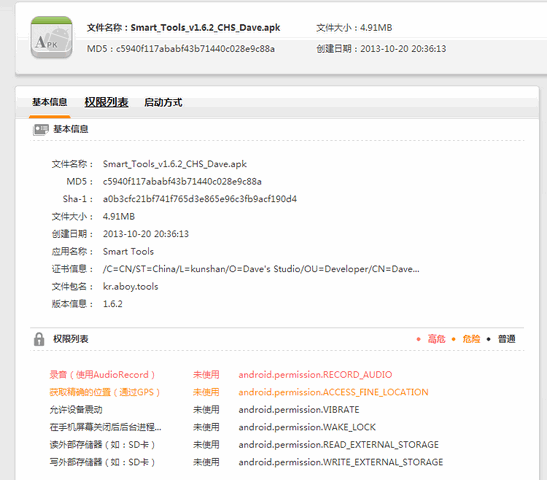The width and height of the screenshot is (547, 480).
Task: Click the red 高危 legend dot
Action: [418, 339]
